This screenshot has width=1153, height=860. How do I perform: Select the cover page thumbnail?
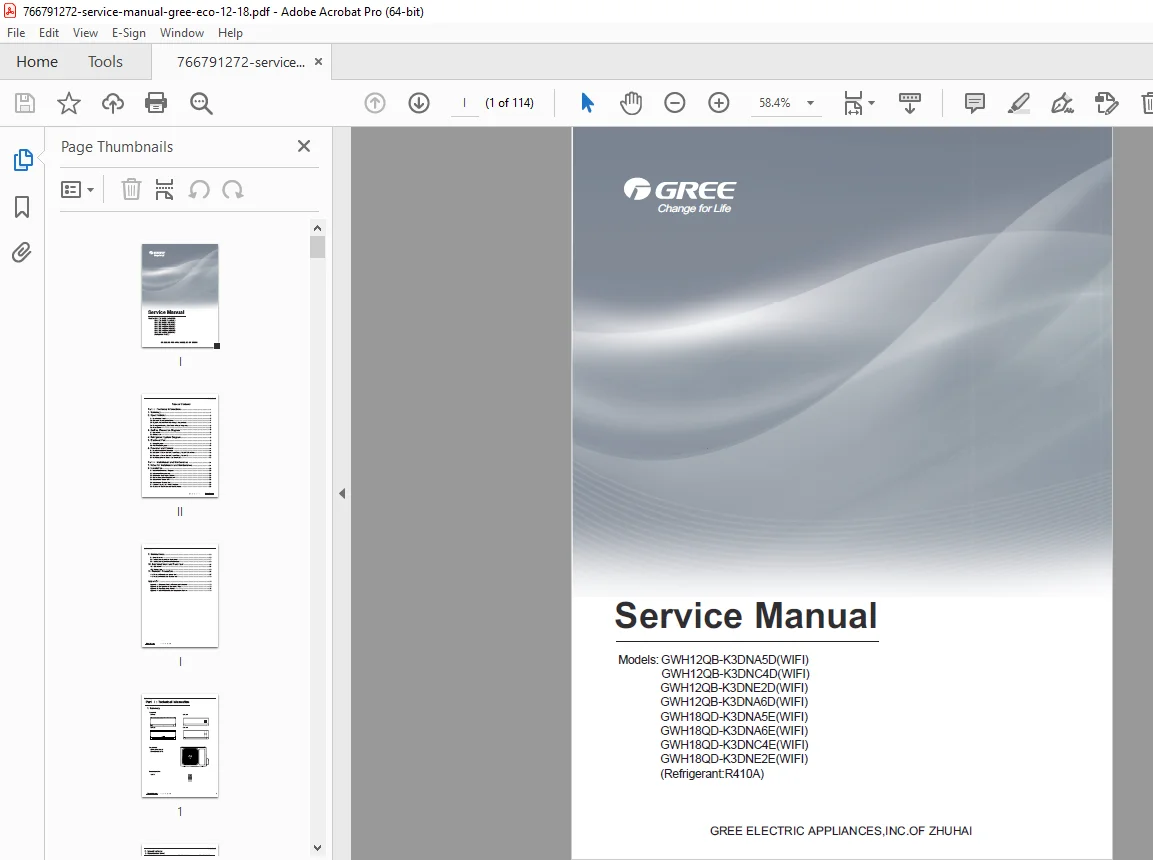[x=180, y=295]
